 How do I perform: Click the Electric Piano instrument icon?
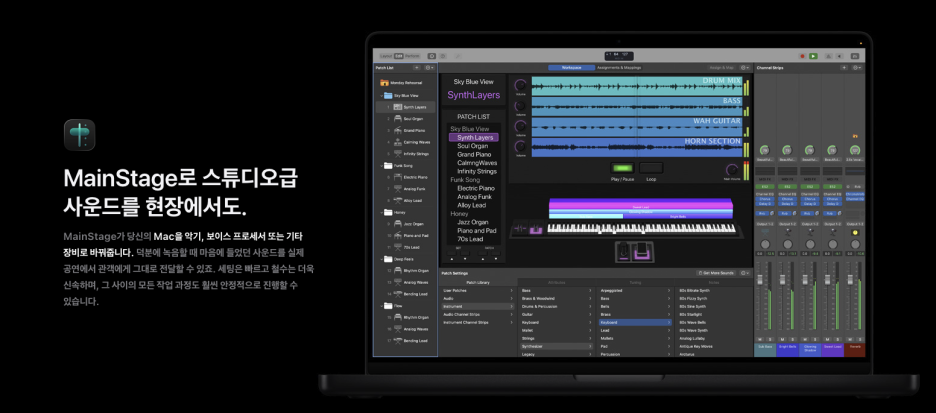coord(398,177)
